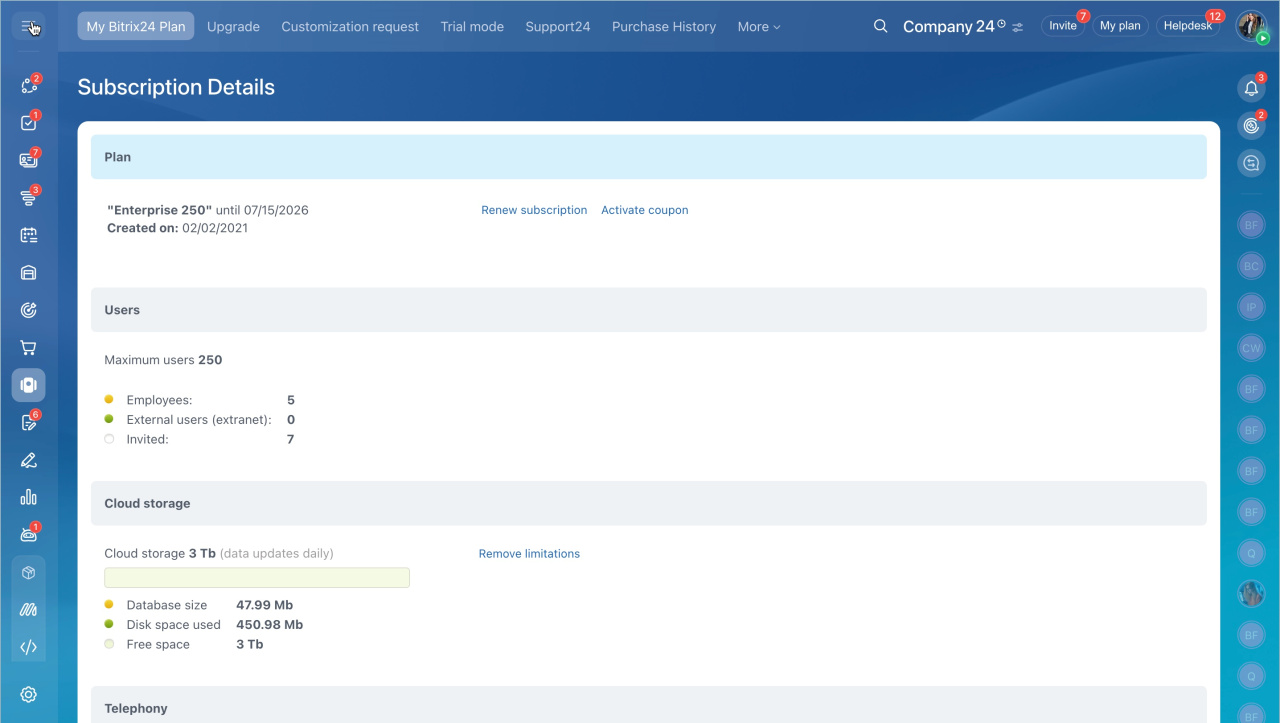Collapse the left menu with hamburger icon
The width and height of the screenshot is (1280, 723).
tap(28, 27)
